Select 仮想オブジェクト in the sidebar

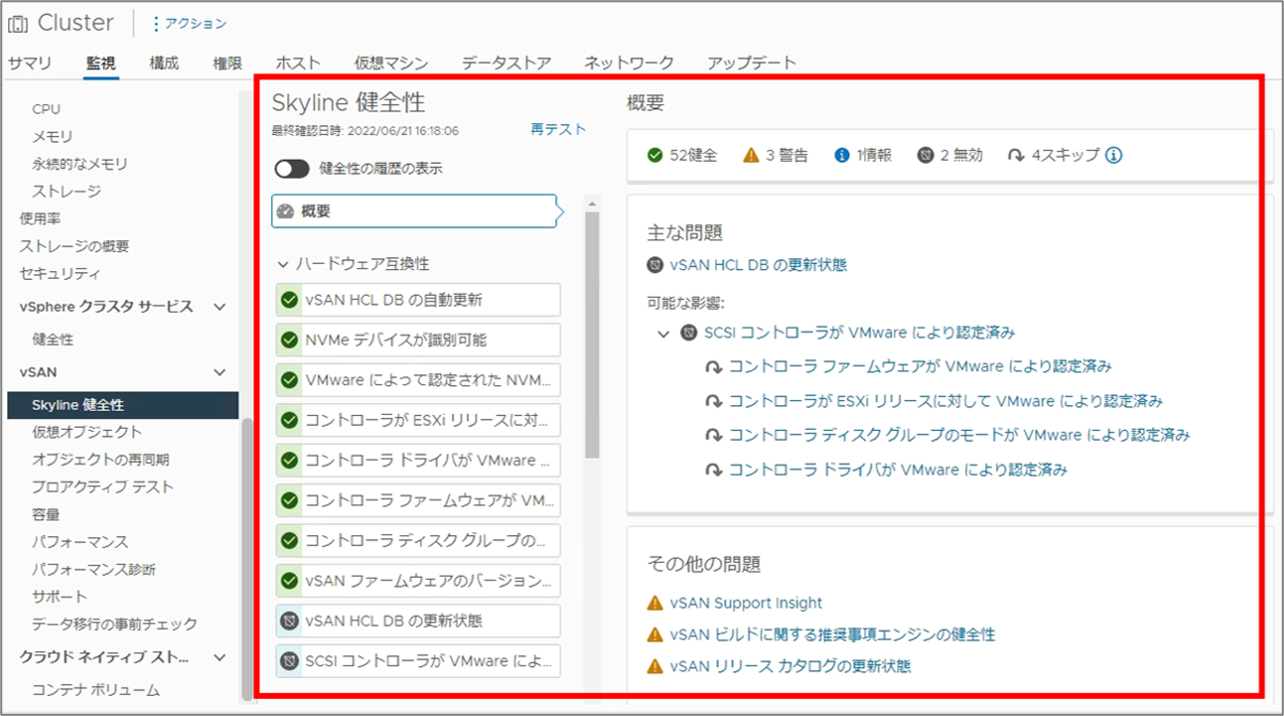(x=87, y=432)
